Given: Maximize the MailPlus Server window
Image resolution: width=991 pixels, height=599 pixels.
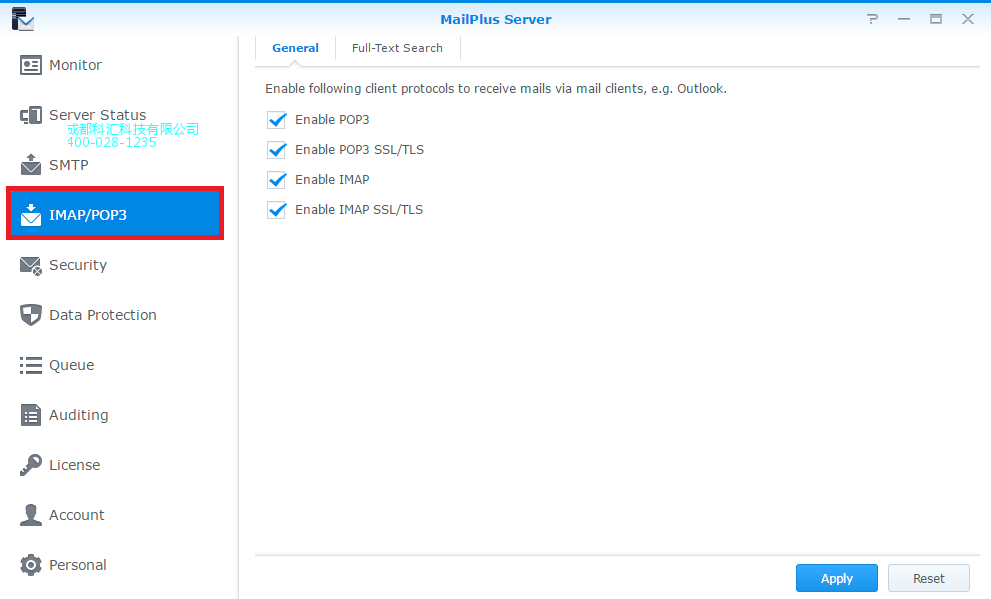Looking at the screenshot, I should pos(935,19).
